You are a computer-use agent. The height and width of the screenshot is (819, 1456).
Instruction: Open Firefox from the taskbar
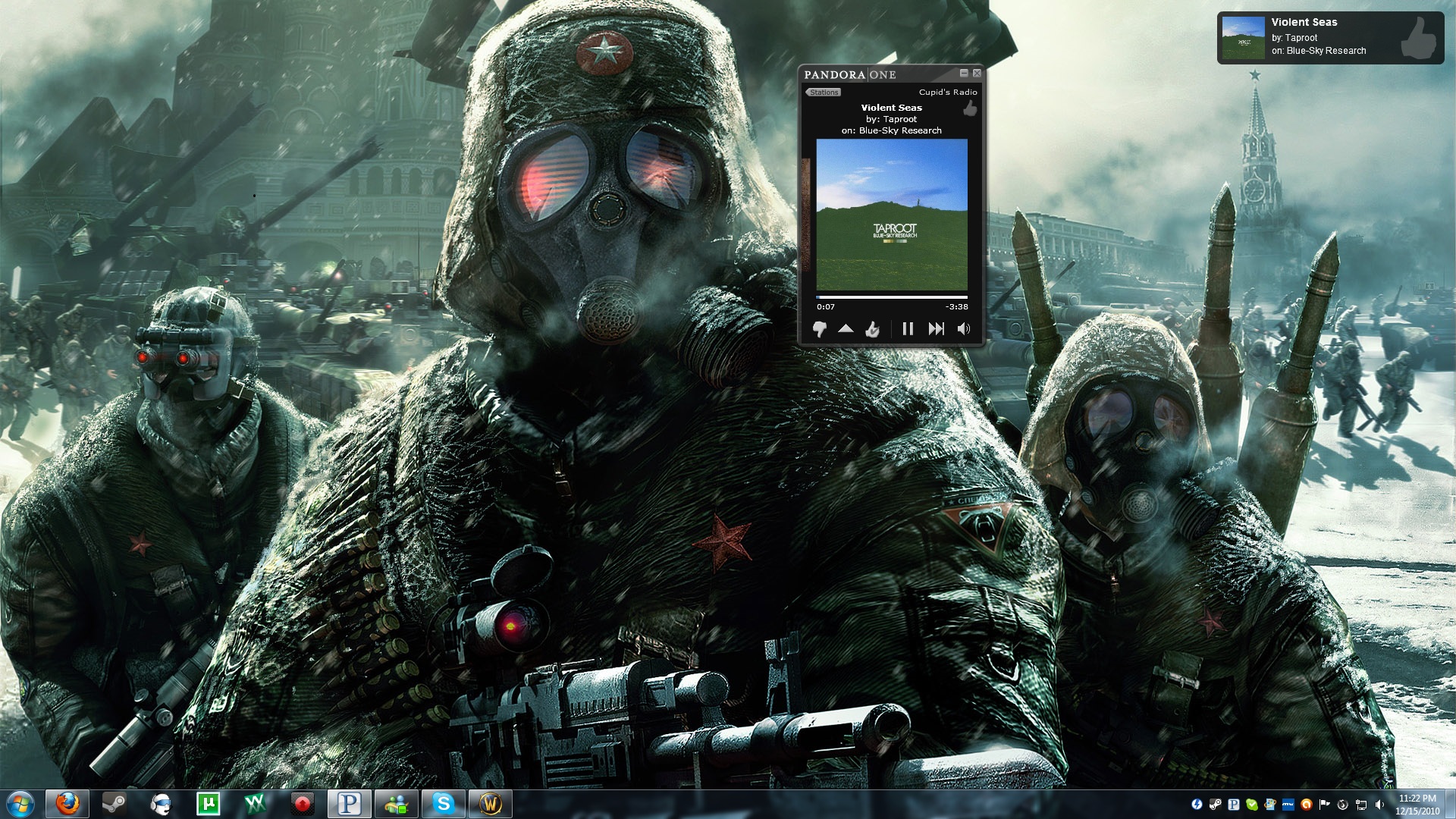pos(67,804)
